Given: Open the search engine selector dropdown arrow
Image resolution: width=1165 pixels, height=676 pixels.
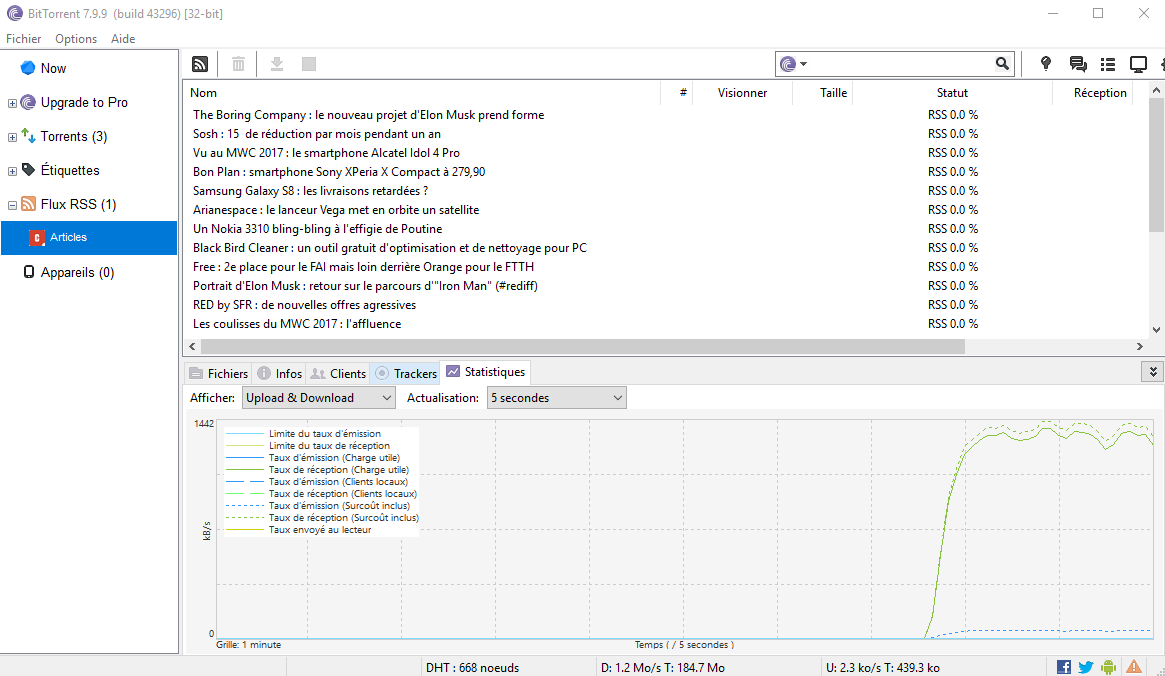Looking at the screenshot, I should click(x=803, y=64).
